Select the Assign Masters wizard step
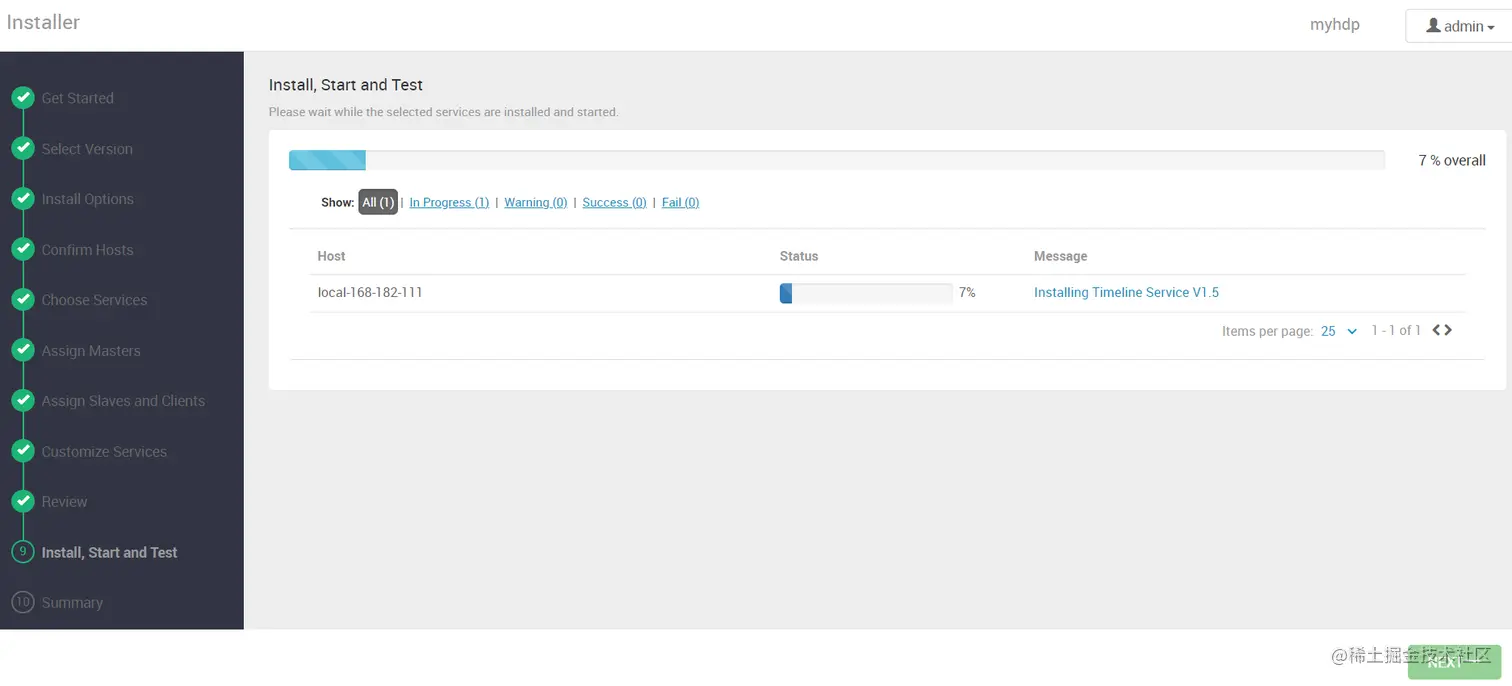The image size is (1512, 686). click(x=91, y=351)
